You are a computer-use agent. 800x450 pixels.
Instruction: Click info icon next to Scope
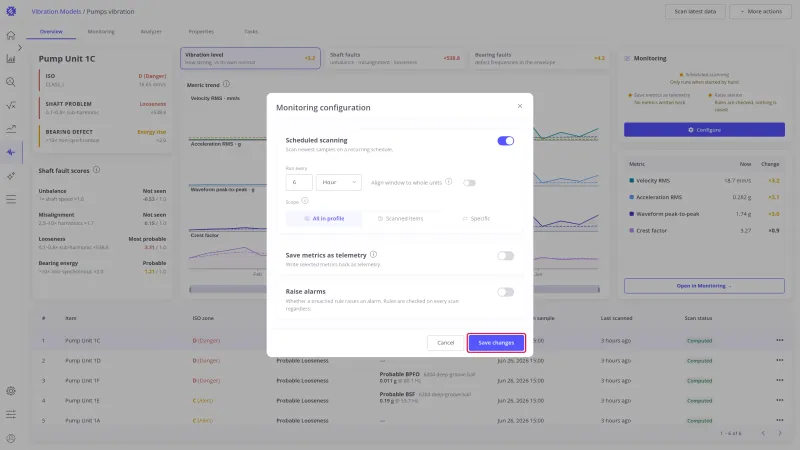click(305, 201)
